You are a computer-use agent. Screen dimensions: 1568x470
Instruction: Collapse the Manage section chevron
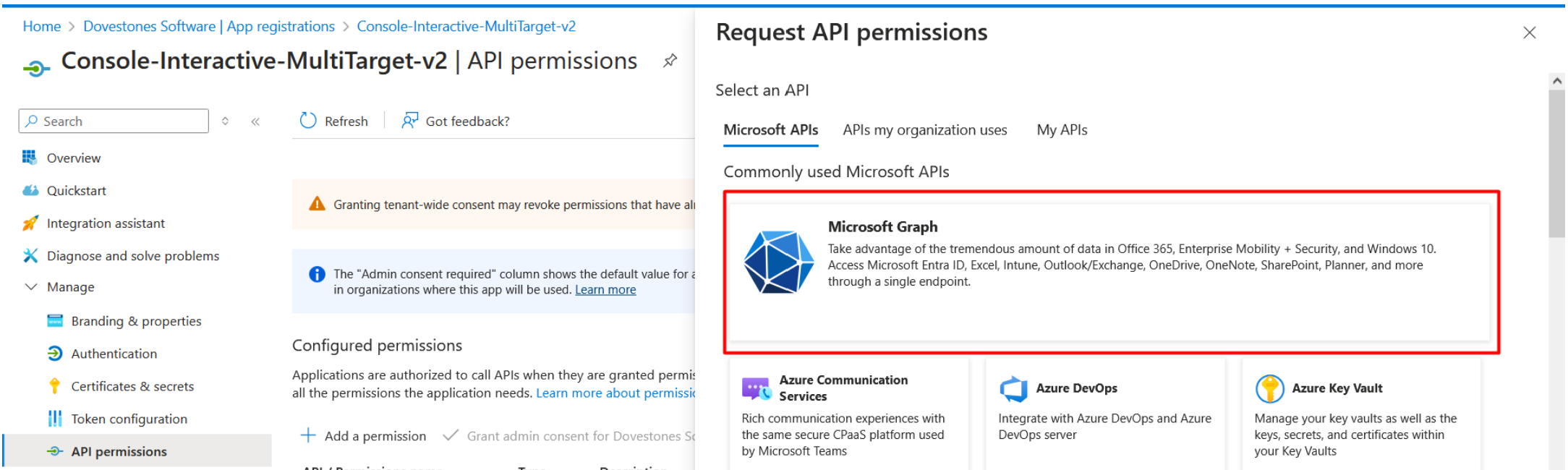tap(31, 287)
